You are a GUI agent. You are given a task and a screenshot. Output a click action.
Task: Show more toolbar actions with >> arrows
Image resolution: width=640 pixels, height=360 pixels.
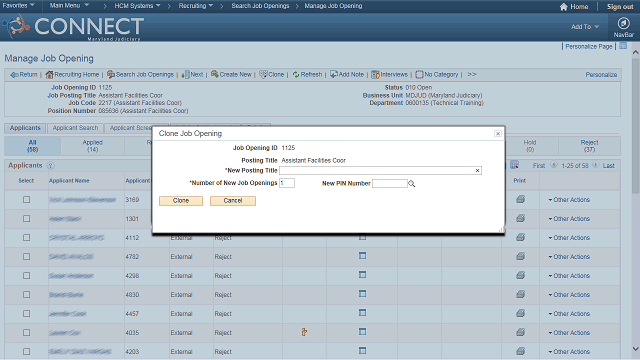(472, 74)
